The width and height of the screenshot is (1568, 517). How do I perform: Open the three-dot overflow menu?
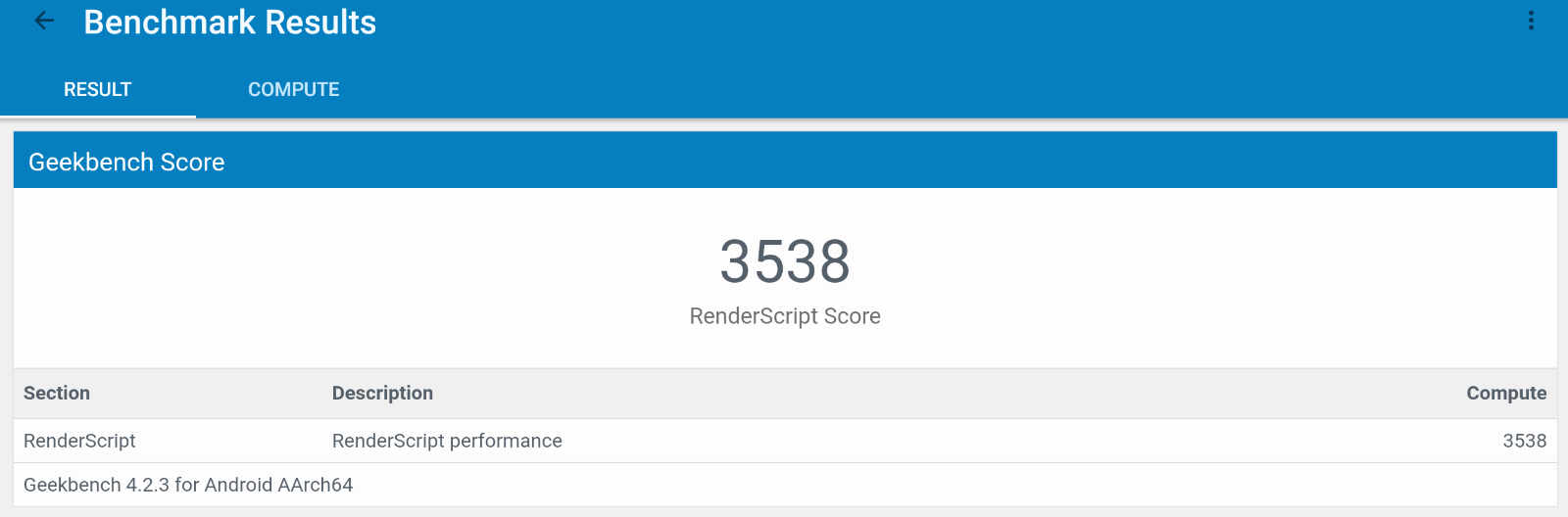pos(1531,21)
